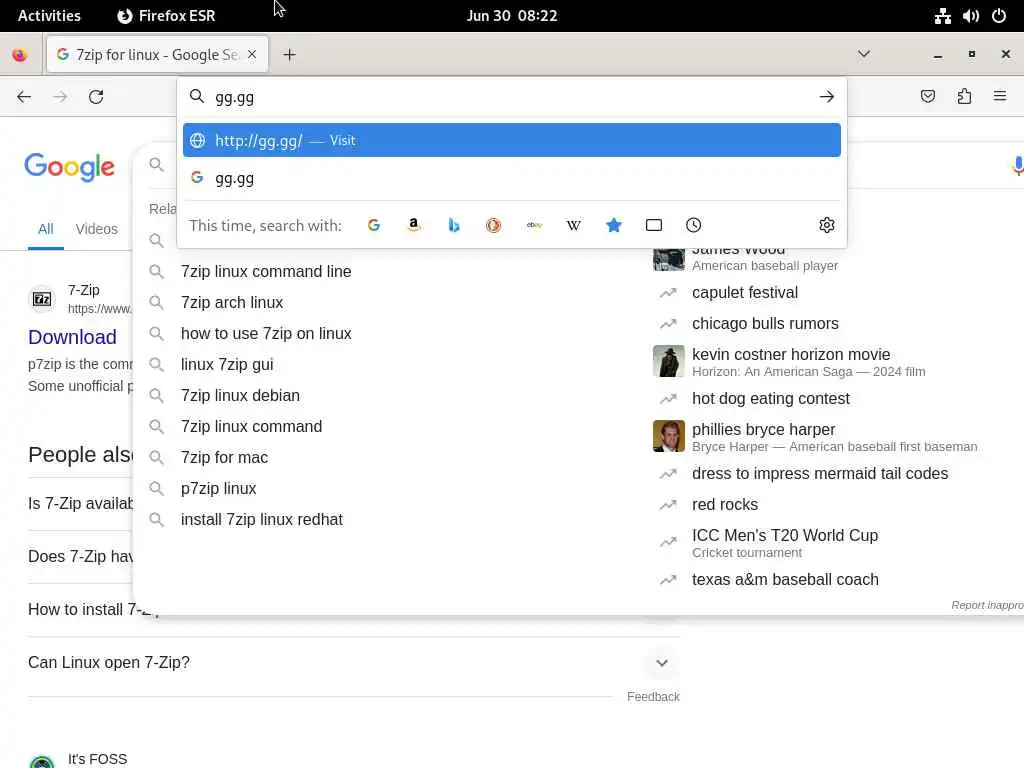
Task: Open the Firefox ESR app menu
Action: tap(167, 16)
